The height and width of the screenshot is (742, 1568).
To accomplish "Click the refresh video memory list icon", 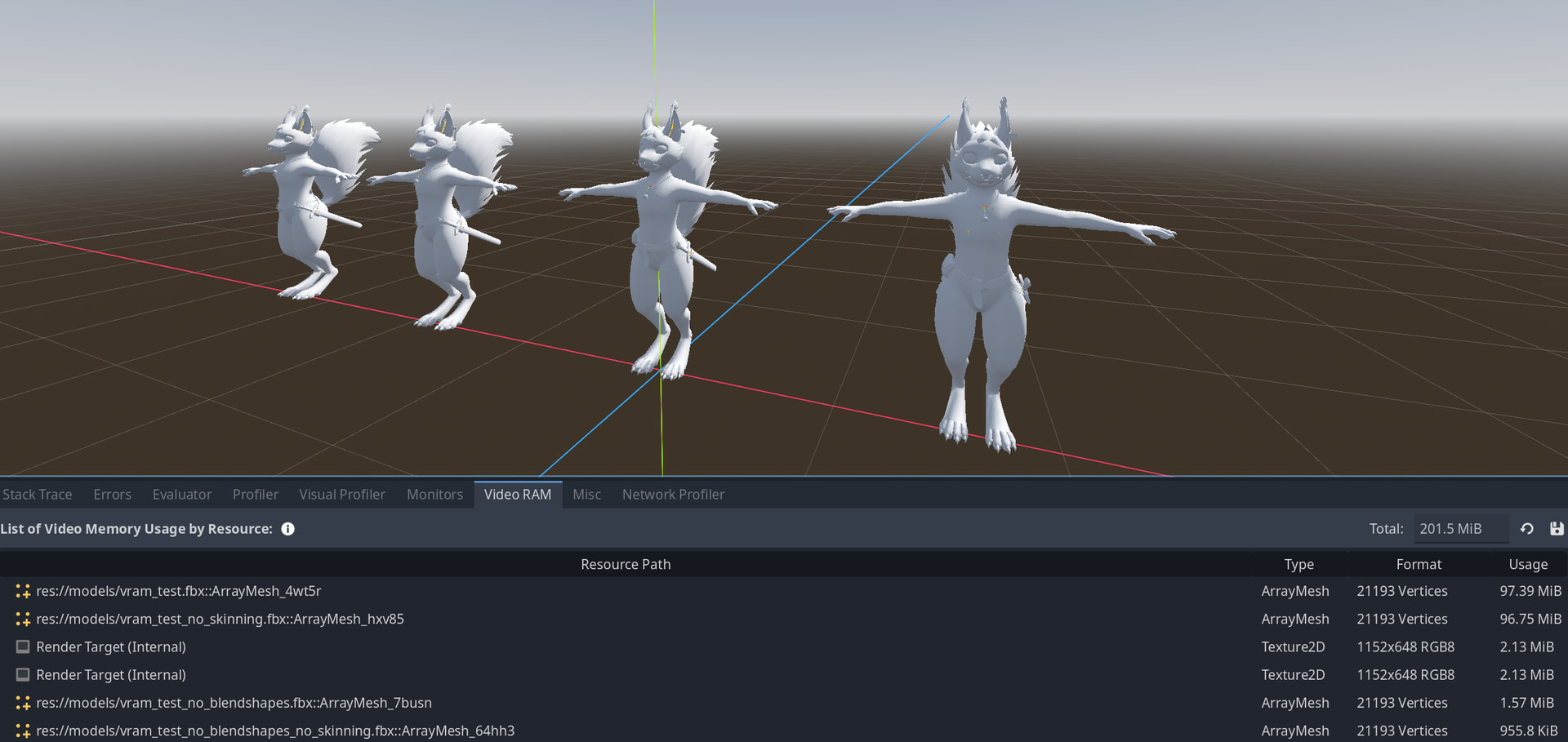I will (x=1526, y=529).
